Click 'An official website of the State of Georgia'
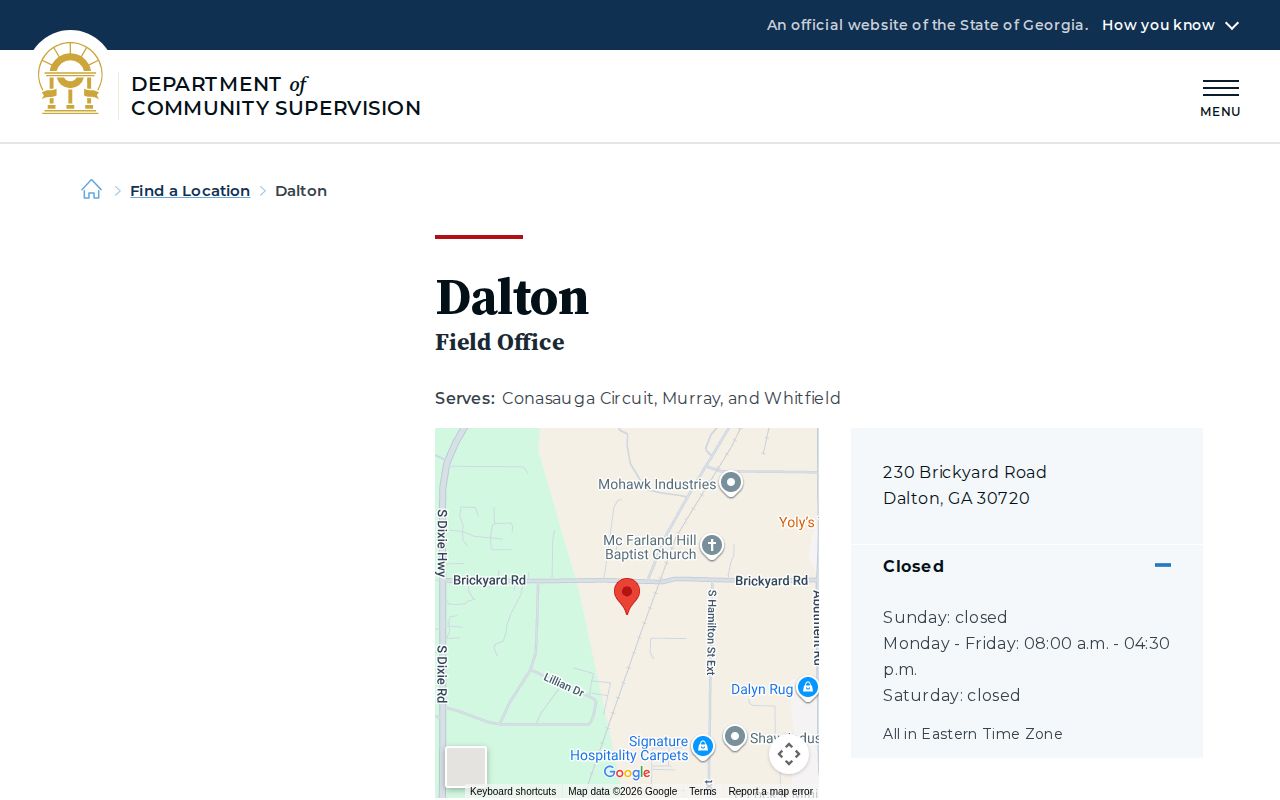This screenshot has height=800, width=1280. (x=927, y=25)
